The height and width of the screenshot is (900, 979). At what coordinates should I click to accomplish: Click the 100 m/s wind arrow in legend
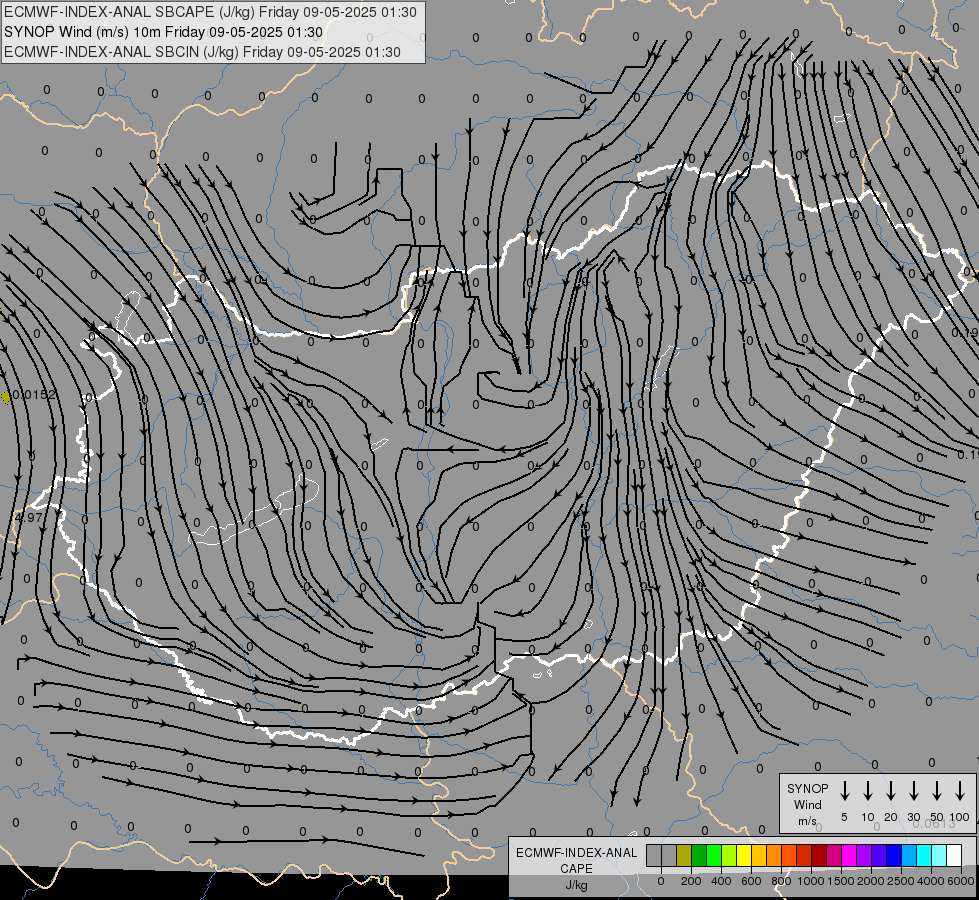pos(960,790)
